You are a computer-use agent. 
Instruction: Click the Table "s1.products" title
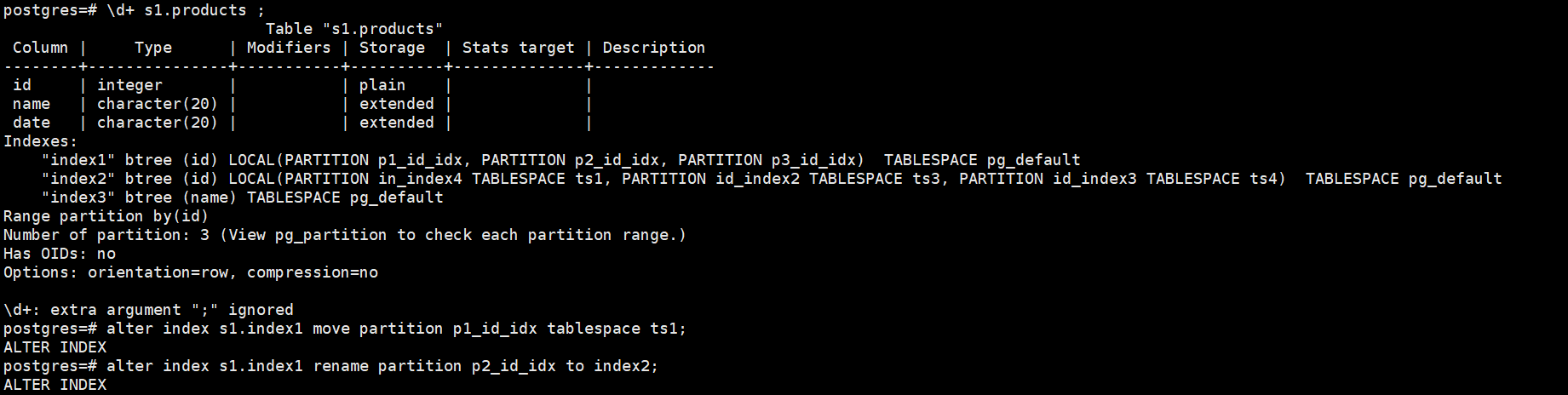coord(353,29)
